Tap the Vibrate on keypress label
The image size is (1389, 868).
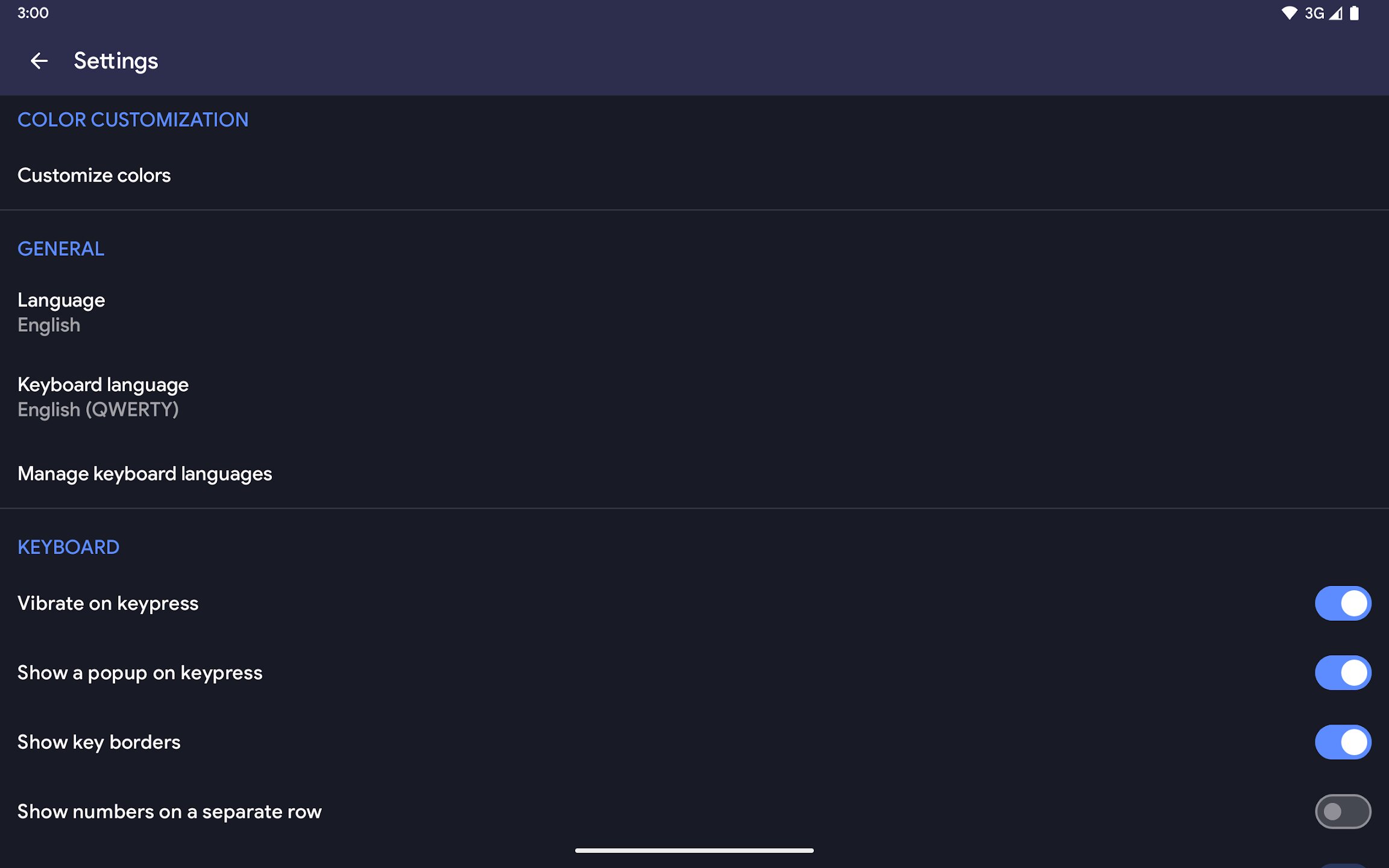point(108,603)
